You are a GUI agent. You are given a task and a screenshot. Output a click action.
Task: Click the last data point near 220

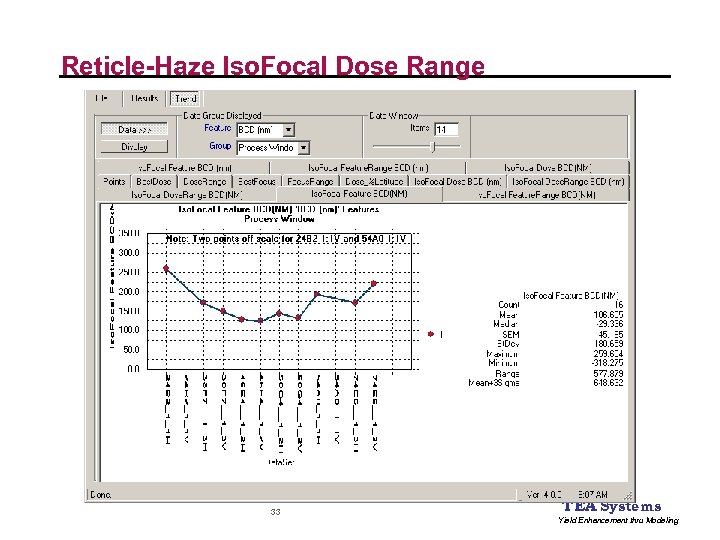pyautogui.click(x=374, y=284)
